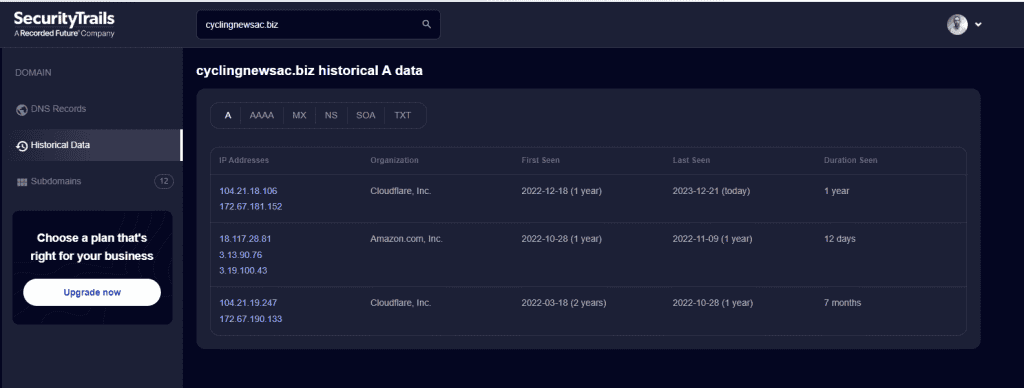Click the Upgrade now button
The width and height of the screenshot is (1024, 388).
point(92,292)
